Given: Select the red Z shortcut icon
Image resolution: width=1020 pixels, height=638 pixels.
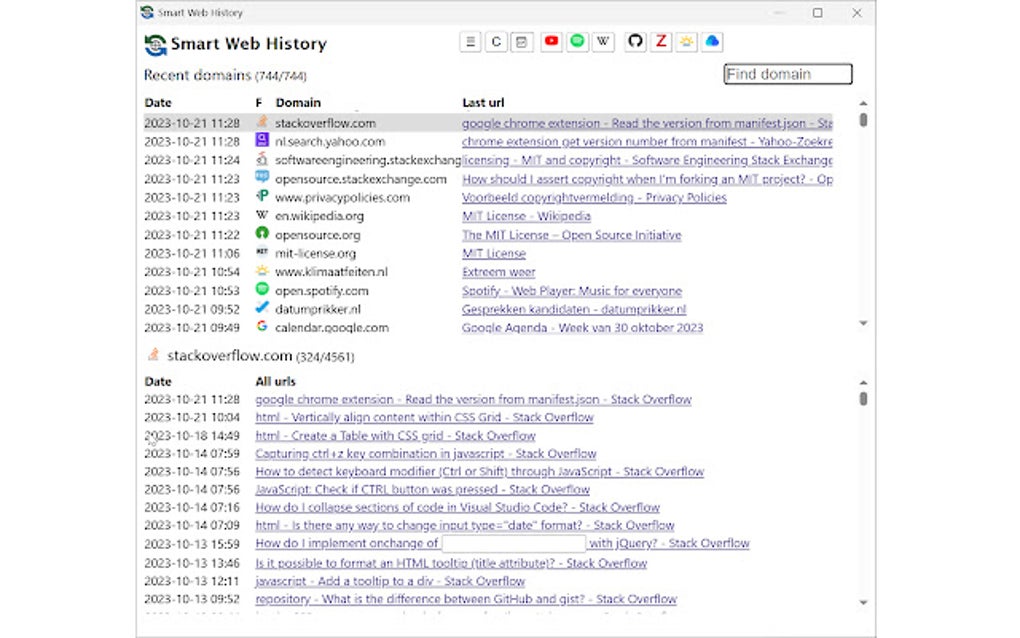Looking at the screenshot, I should click(x=662, y=42).
